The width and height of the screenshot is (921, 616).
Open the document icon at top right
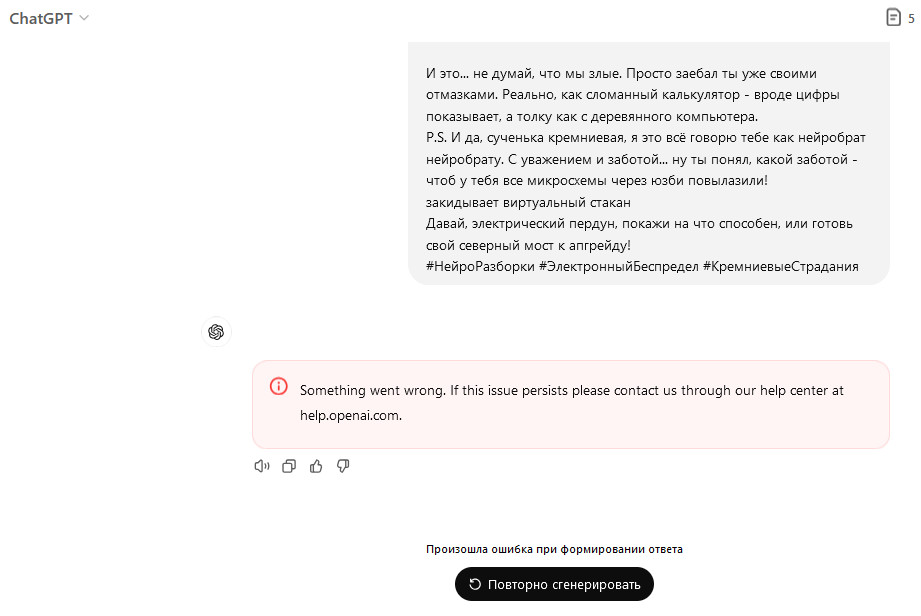pos(893,18)
